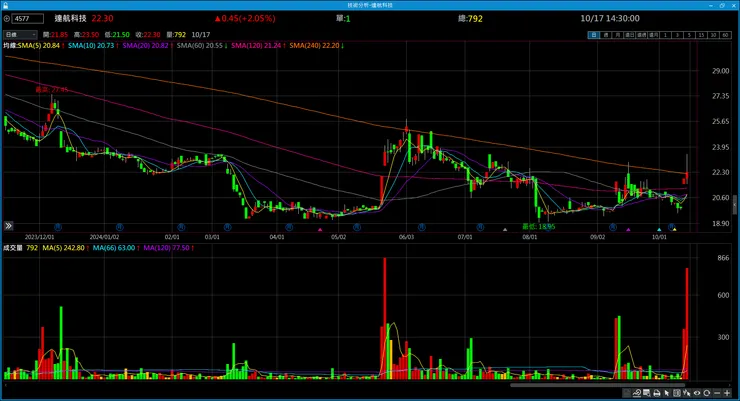Click the 成交量 volume panel title

tap(12, 248)
